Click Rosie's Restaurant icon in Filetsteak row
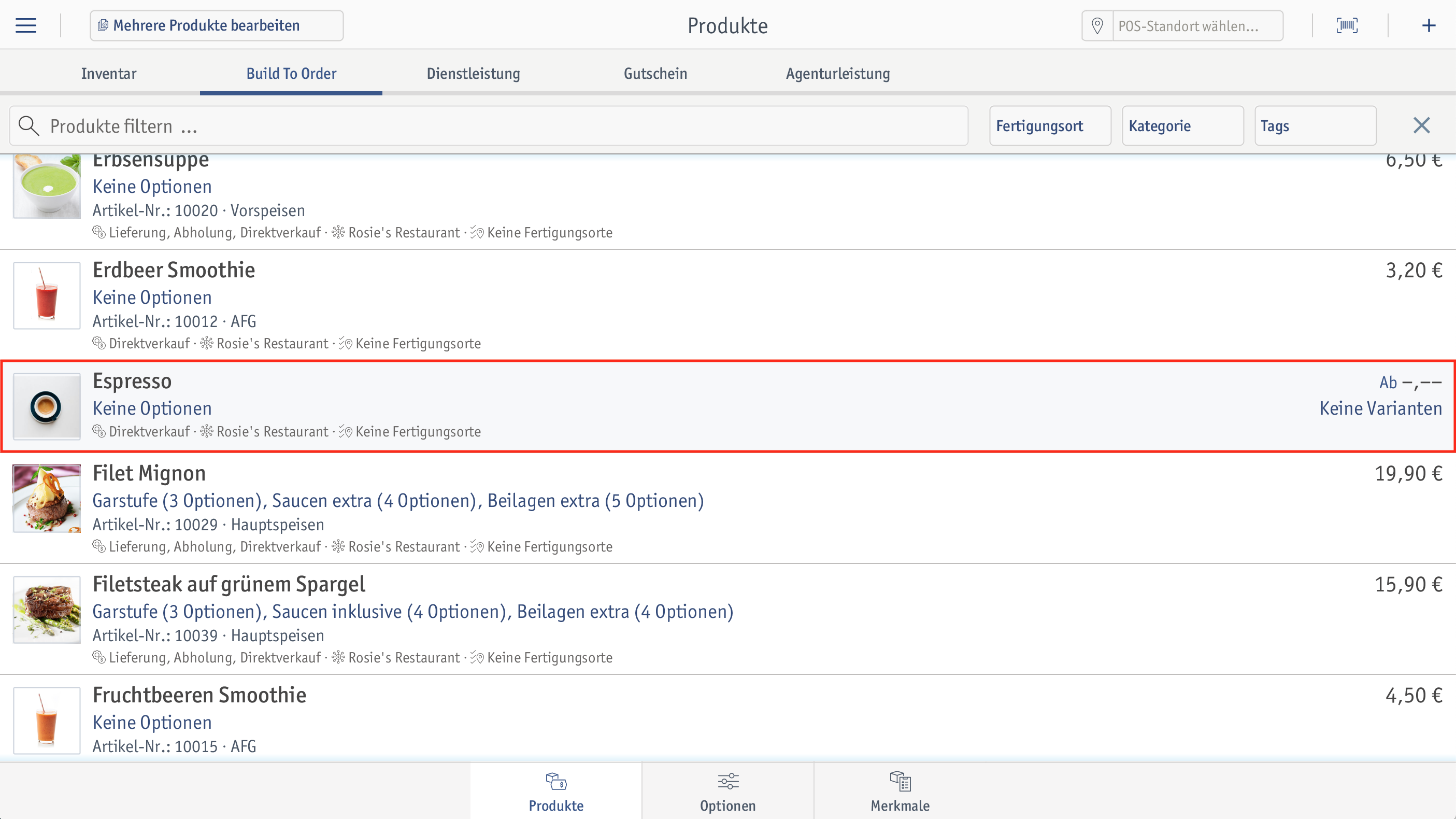Image resolution: width=1456 pixels, height=819 pixels. pos(338,657)
